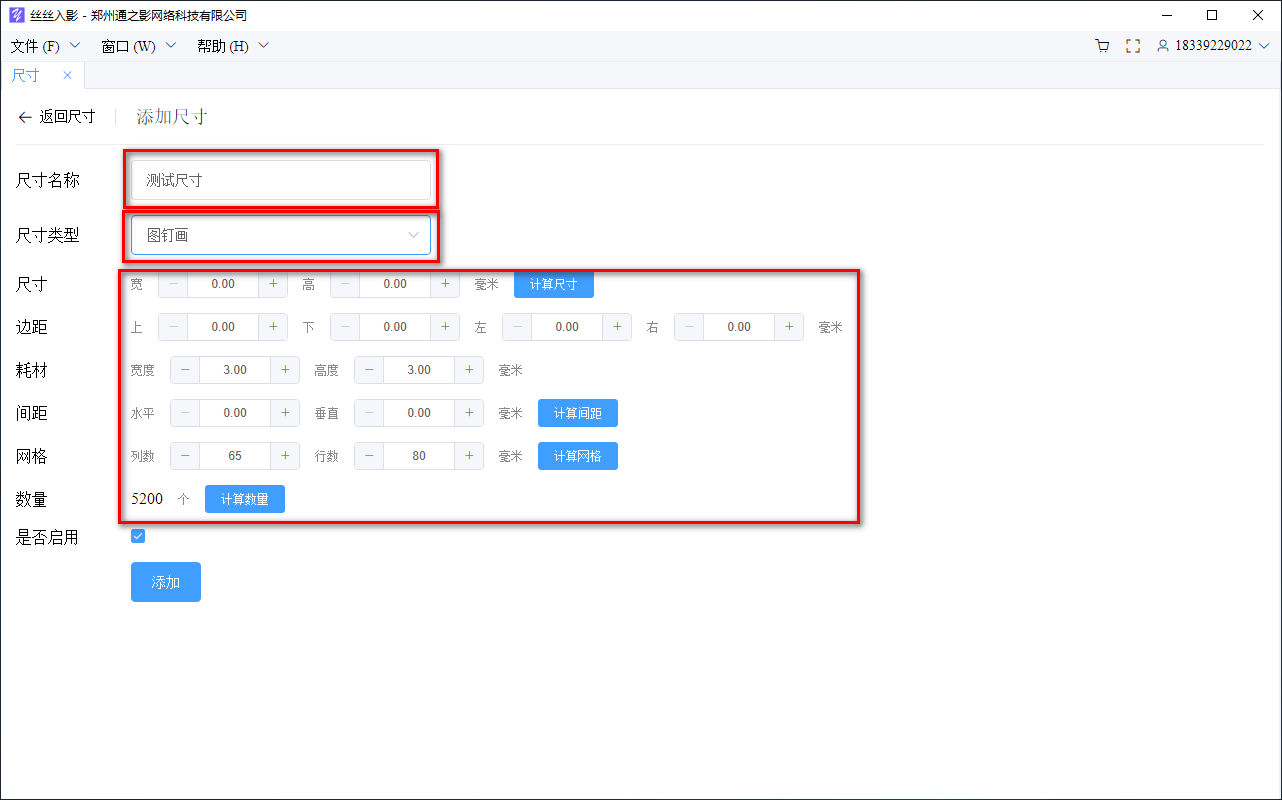Screen dimensions: 1282x800
Task: Click the user account icon
Action: (x=1163, y=46)
